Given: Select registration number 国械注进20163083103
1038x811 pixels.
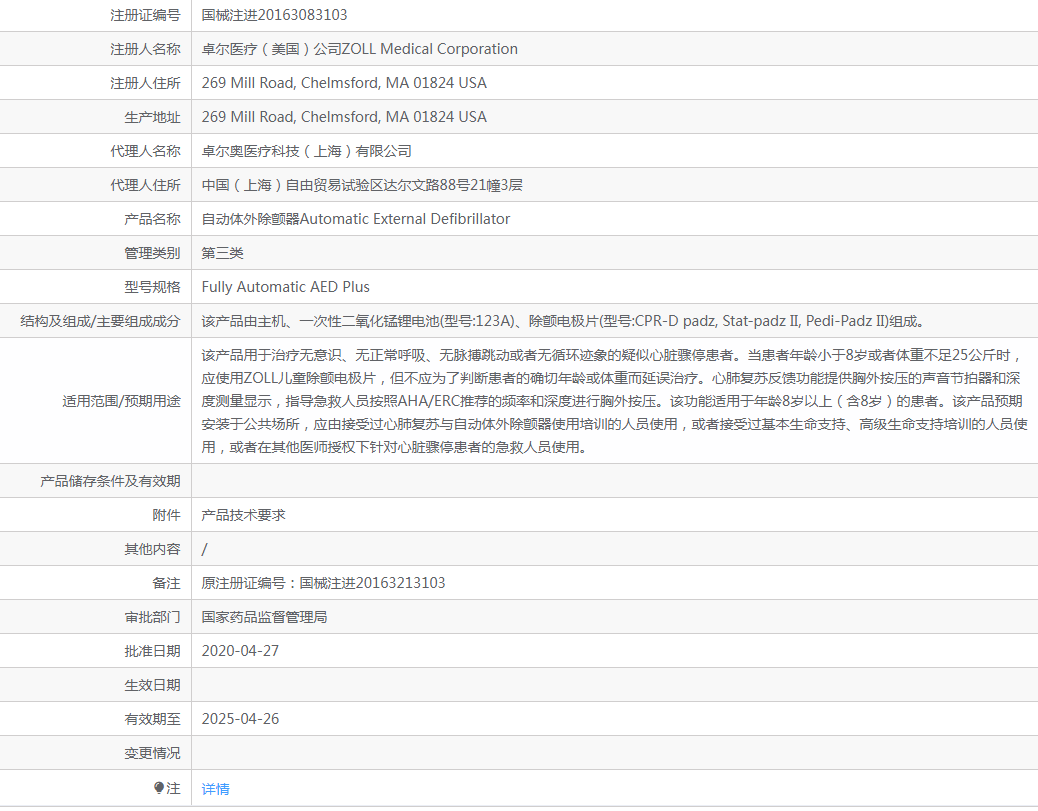Looking at the screenshot, I should [274, 15].
